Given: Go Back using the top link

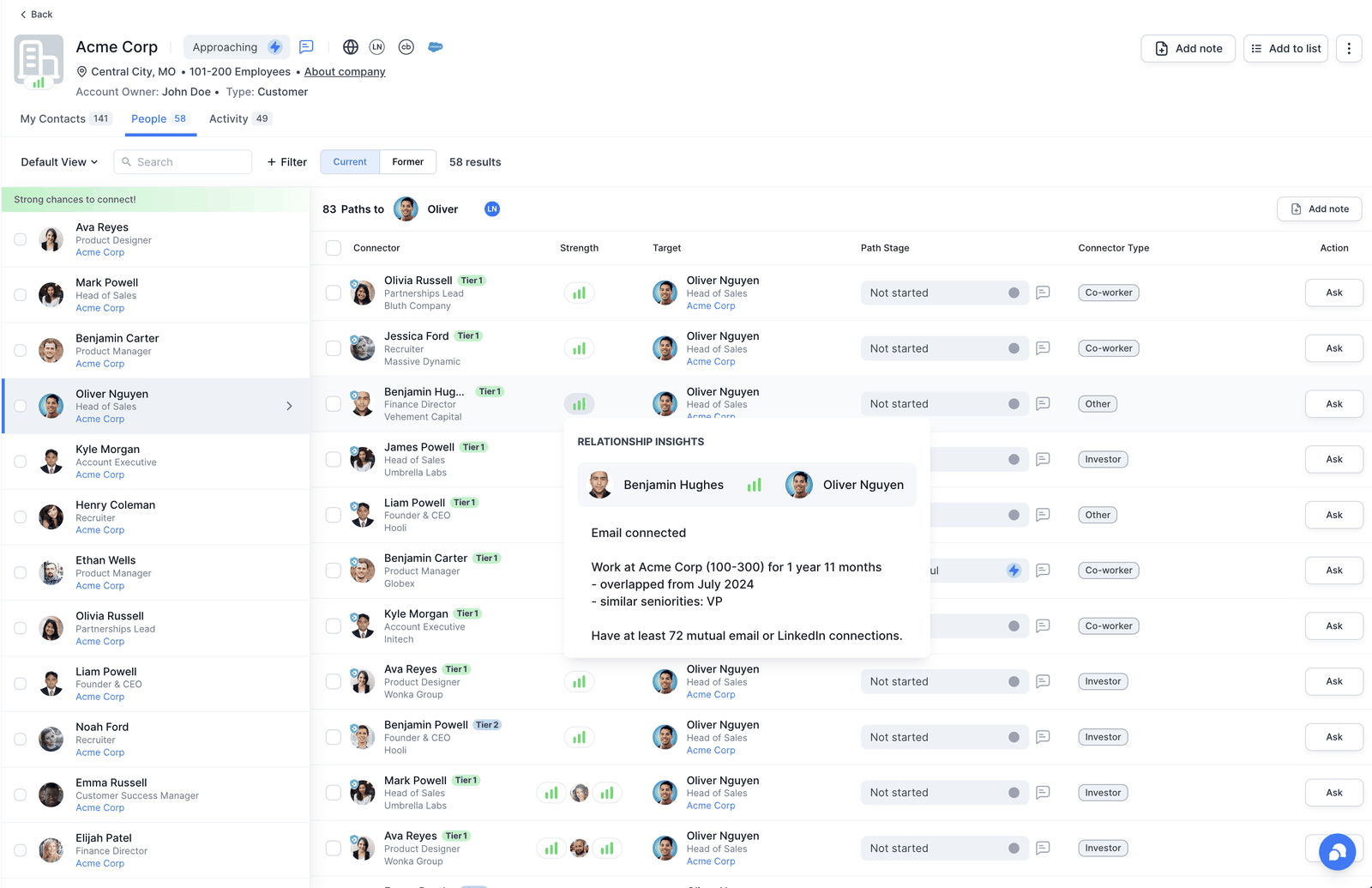Looking at the screenshot, I should click(36, 15).
